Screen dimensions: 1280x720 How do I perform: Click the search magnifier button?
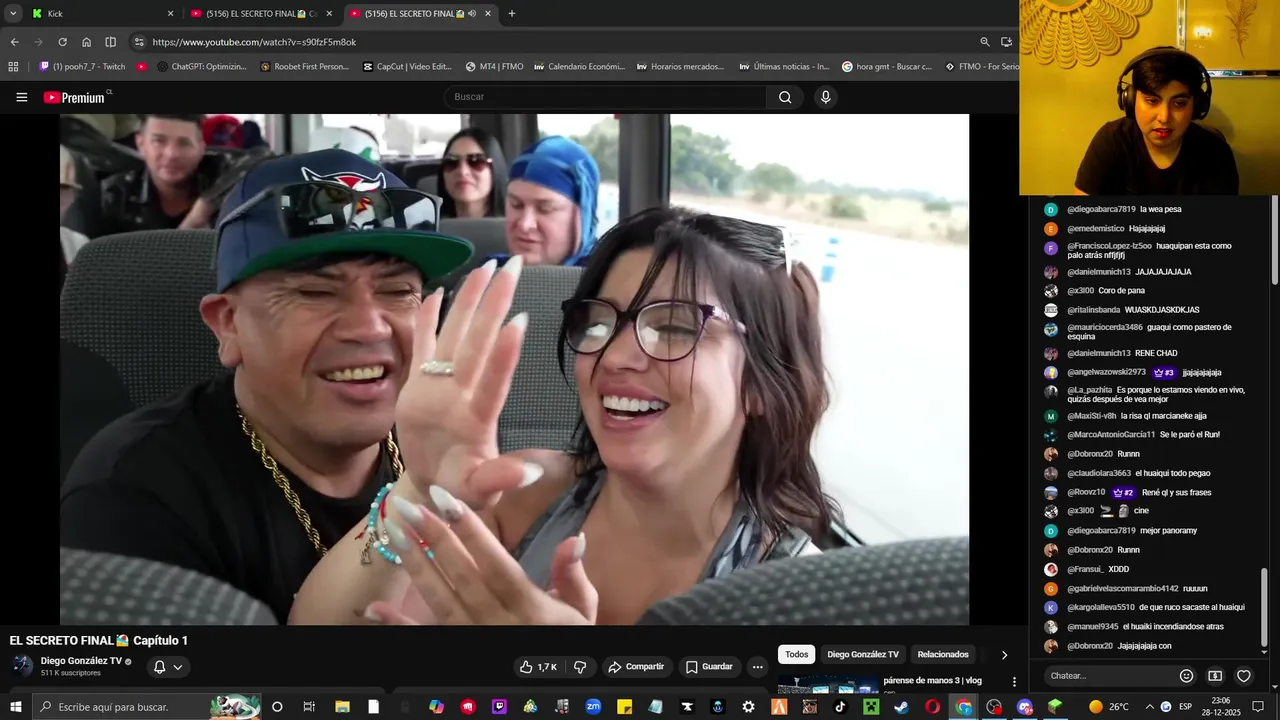(x=785, y=97)
